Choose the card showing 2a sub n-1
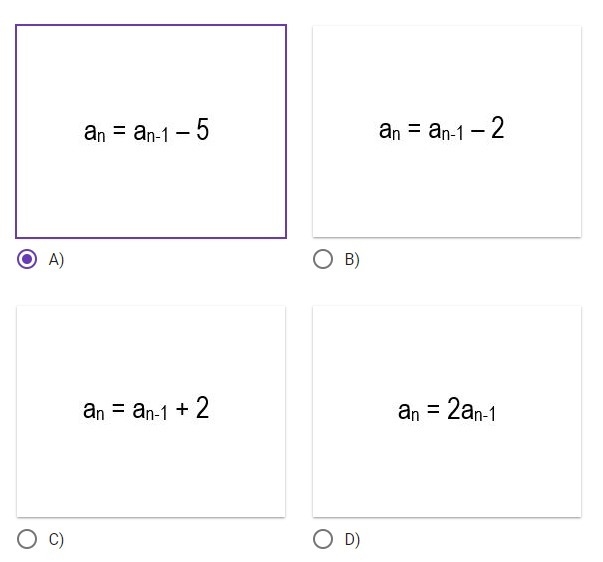This screenshot has height=562, width=603. [x=447, y=412]
